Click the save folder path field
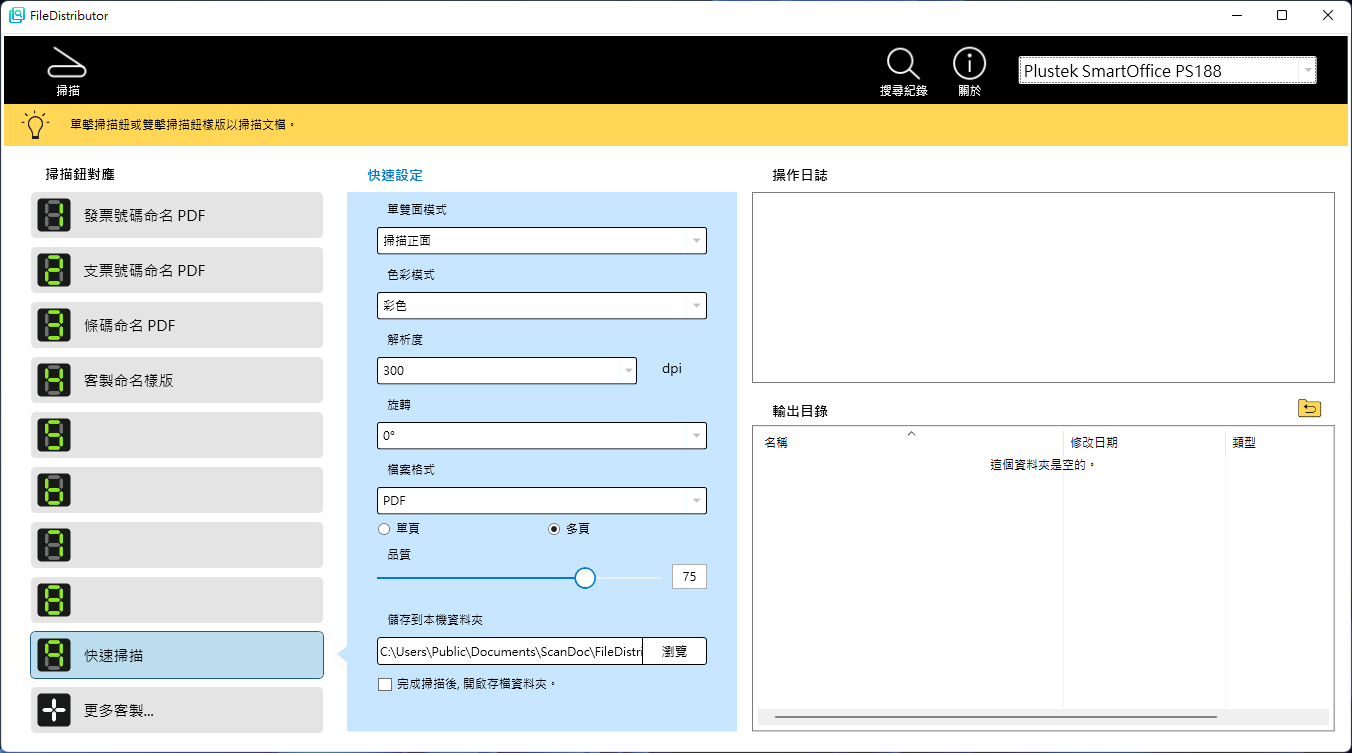 pos(510,651)
